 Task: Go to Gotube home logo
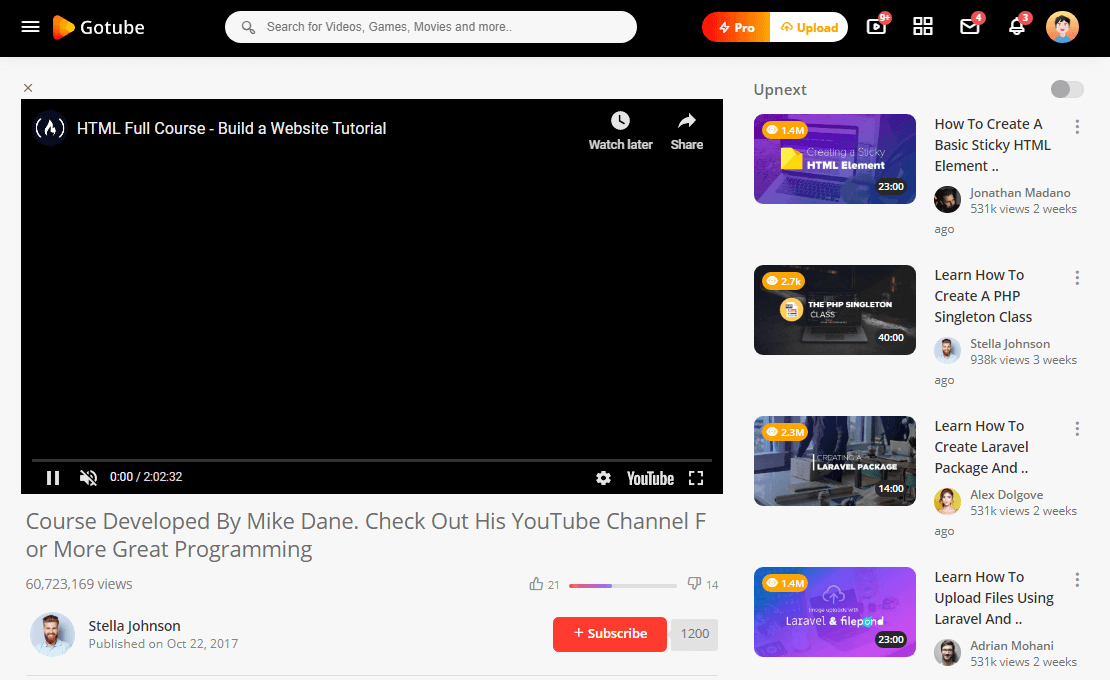pyautogui.click(x=98, y=27)
